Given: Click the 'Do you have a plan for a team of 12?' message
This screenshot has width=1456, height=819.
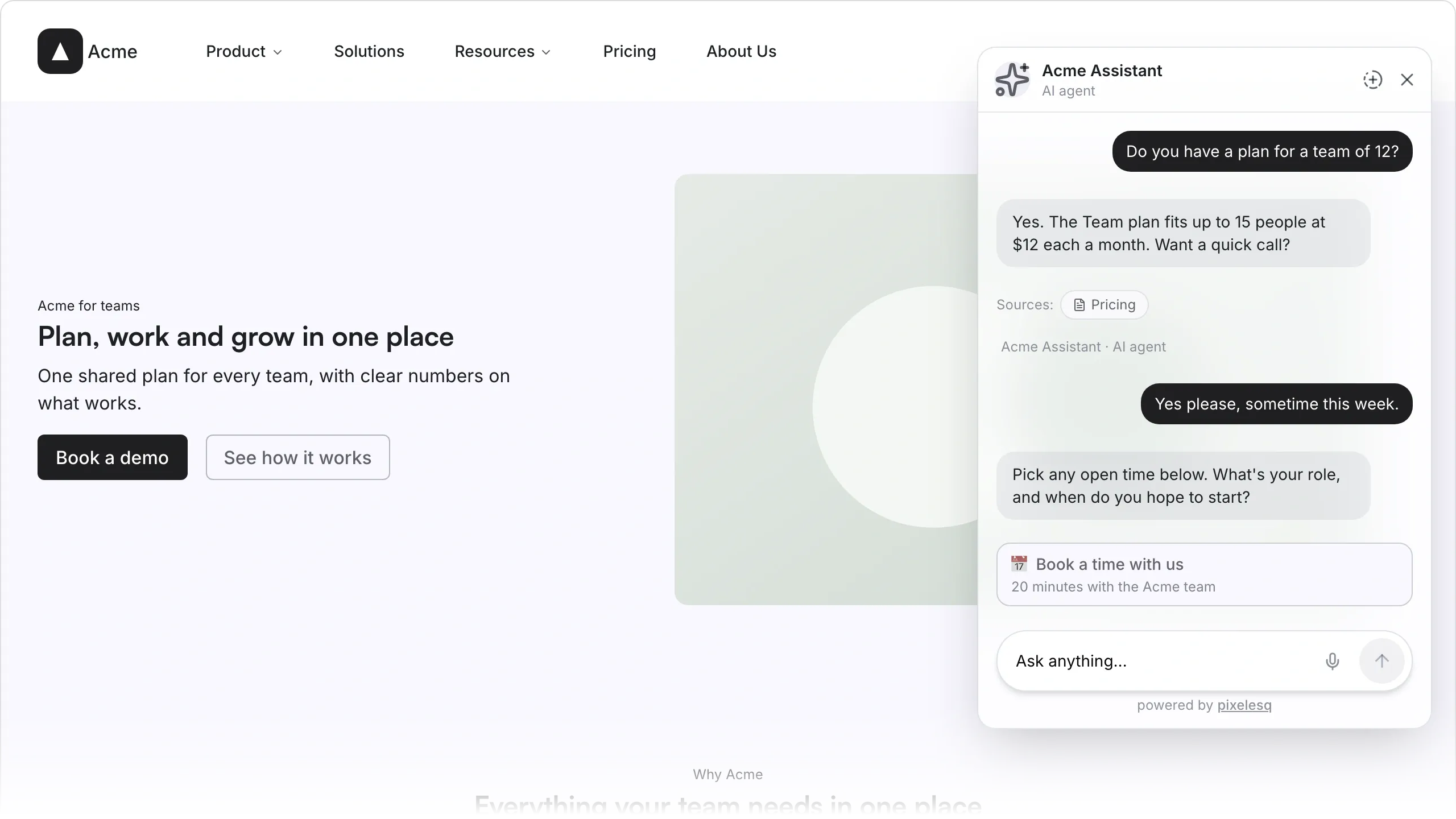Looking at the screenshot, I should coord(1262,151).
